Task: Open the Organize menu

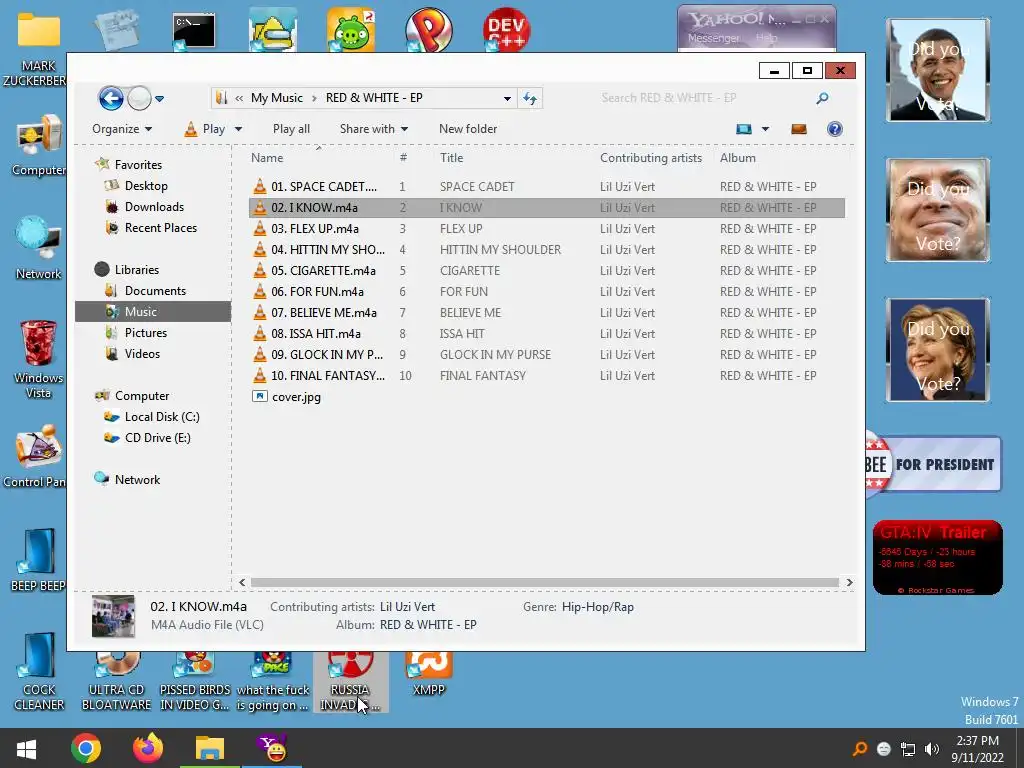Action: pyautogui.click(x=121, y=129)
